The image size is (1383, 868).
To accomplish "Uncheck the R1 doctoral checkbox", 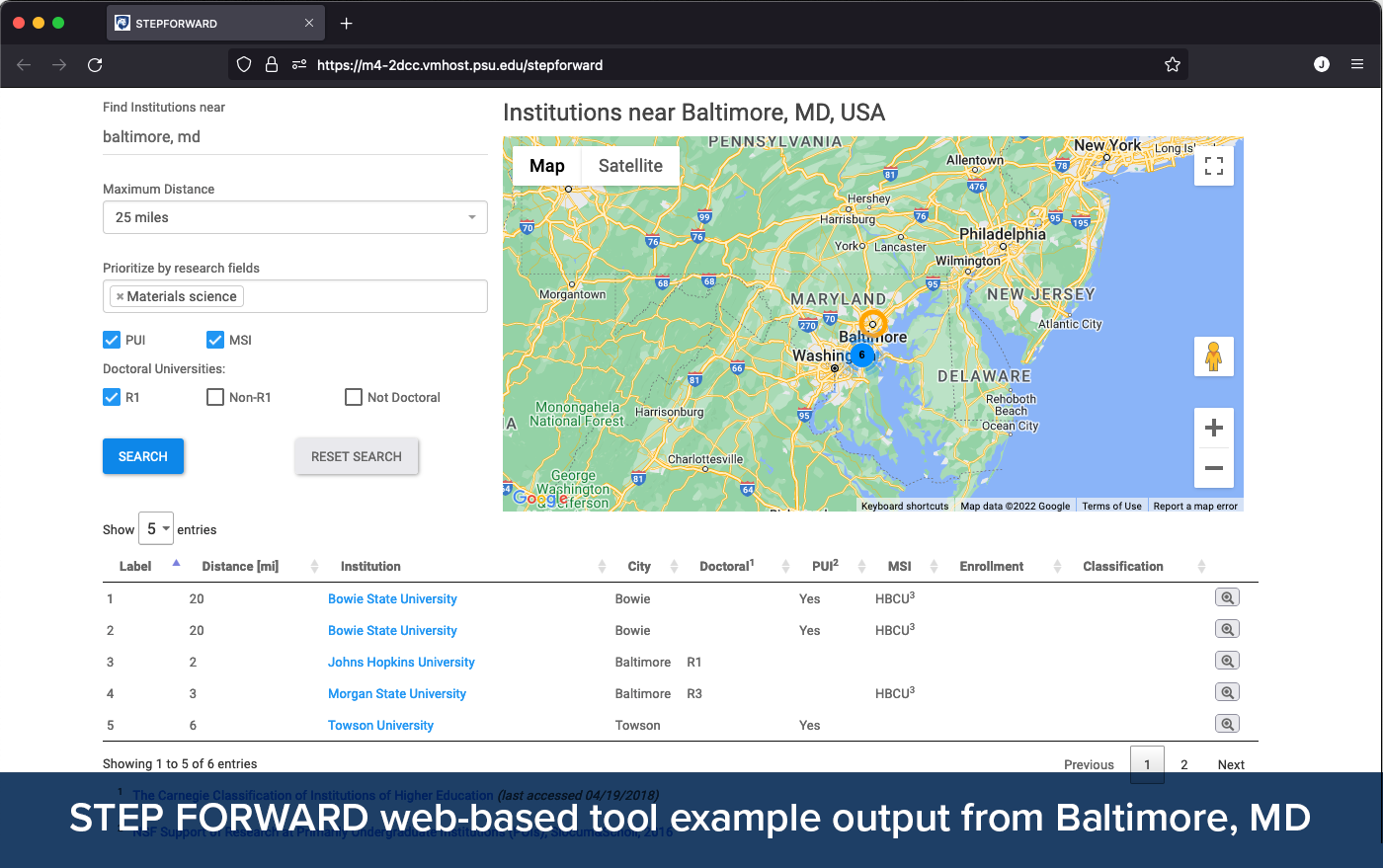I will pyautogui.click(x=112, y=397).
